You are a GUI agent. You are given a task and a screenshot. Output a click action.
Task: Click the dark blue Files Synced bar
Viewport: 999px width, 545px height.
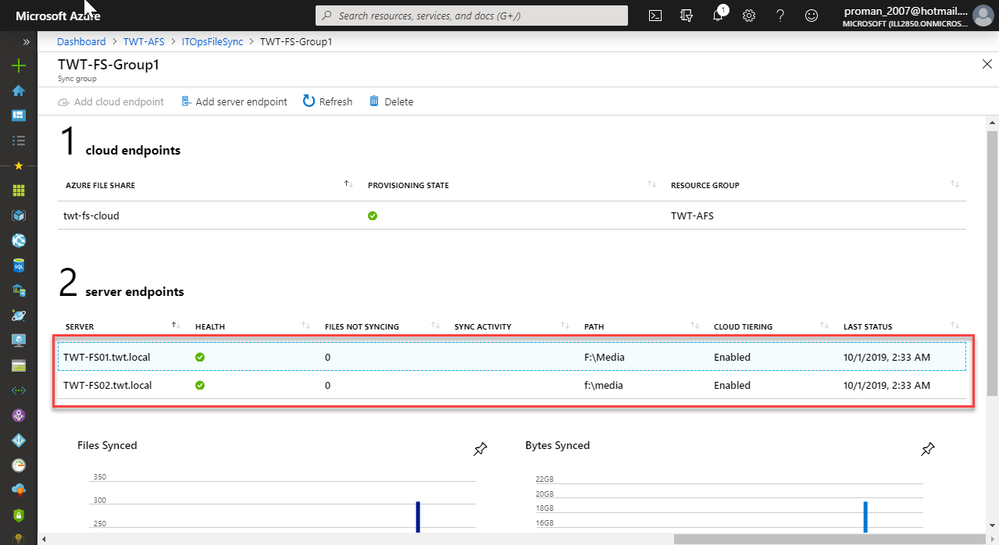coord(418,516)
